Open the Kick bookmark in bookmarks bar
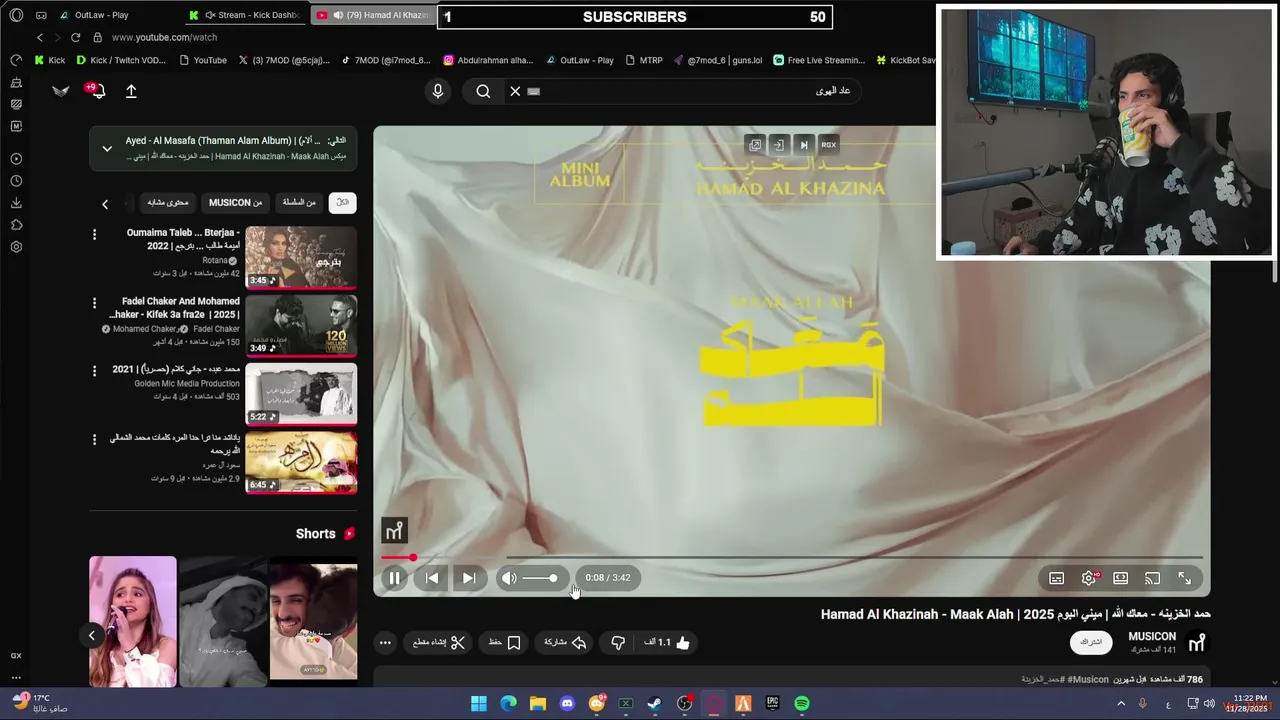Screen dimensions: 1280x720 coord(49,60)
